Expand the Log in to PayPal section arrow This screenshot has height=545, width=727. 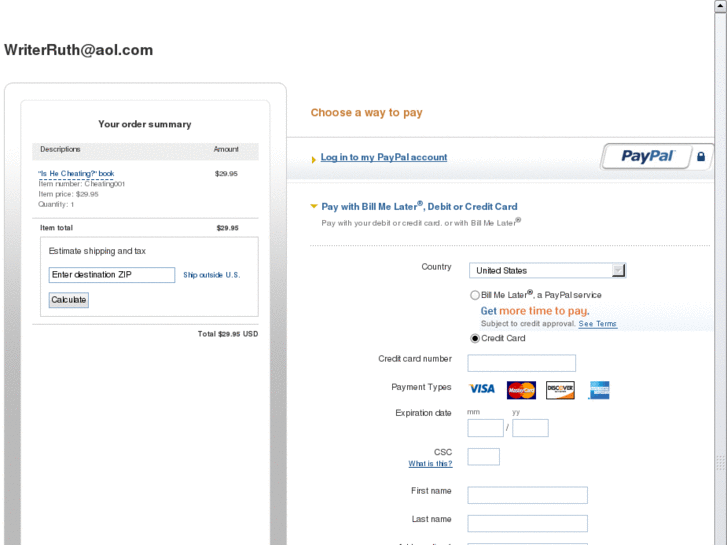pyautogui.click(x=314, y=159)
